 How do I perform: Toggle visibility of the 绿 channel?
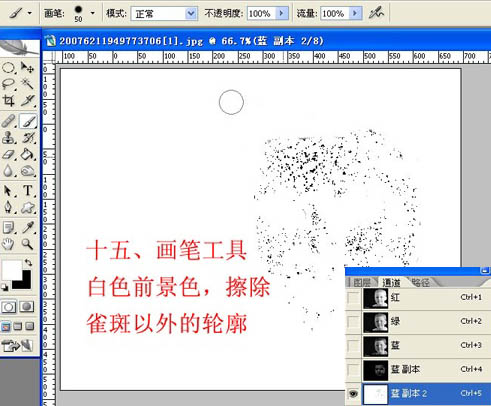click(x=353, y=322)
